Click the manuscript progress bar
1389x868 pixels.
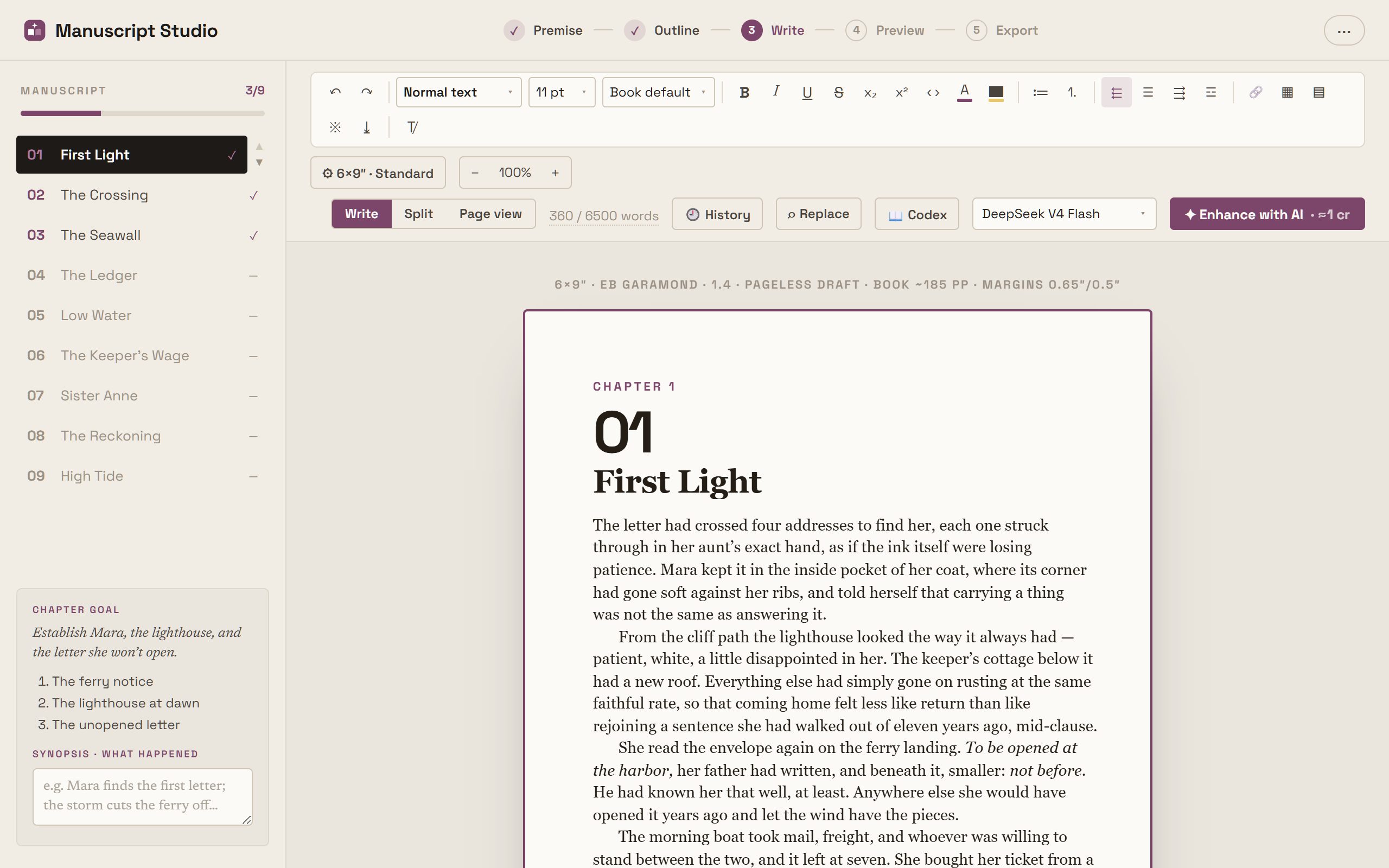coord(142,113)
